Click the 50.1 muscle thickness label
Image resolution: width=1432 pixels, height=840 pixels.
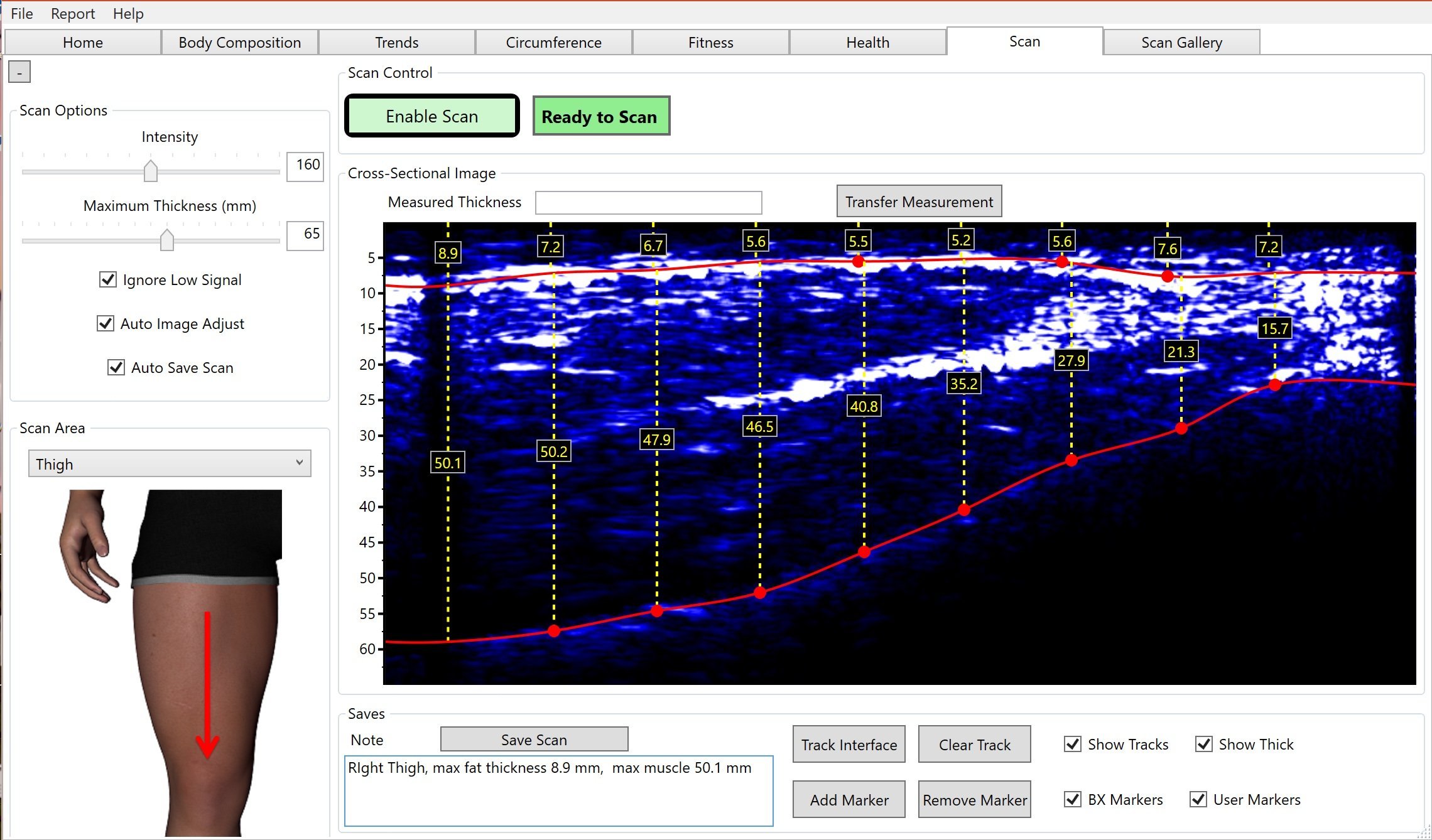[x=448, y=463]
